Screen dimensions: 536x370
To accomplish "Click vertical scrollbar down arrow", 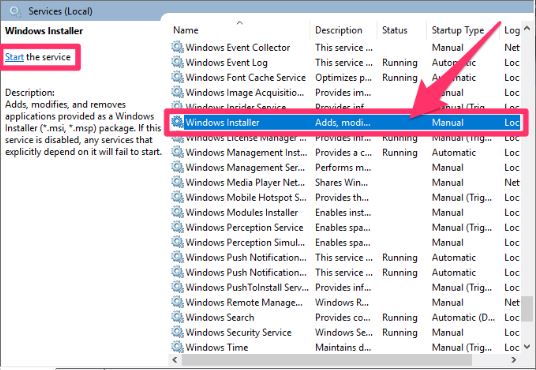I will tap(527, 347).
